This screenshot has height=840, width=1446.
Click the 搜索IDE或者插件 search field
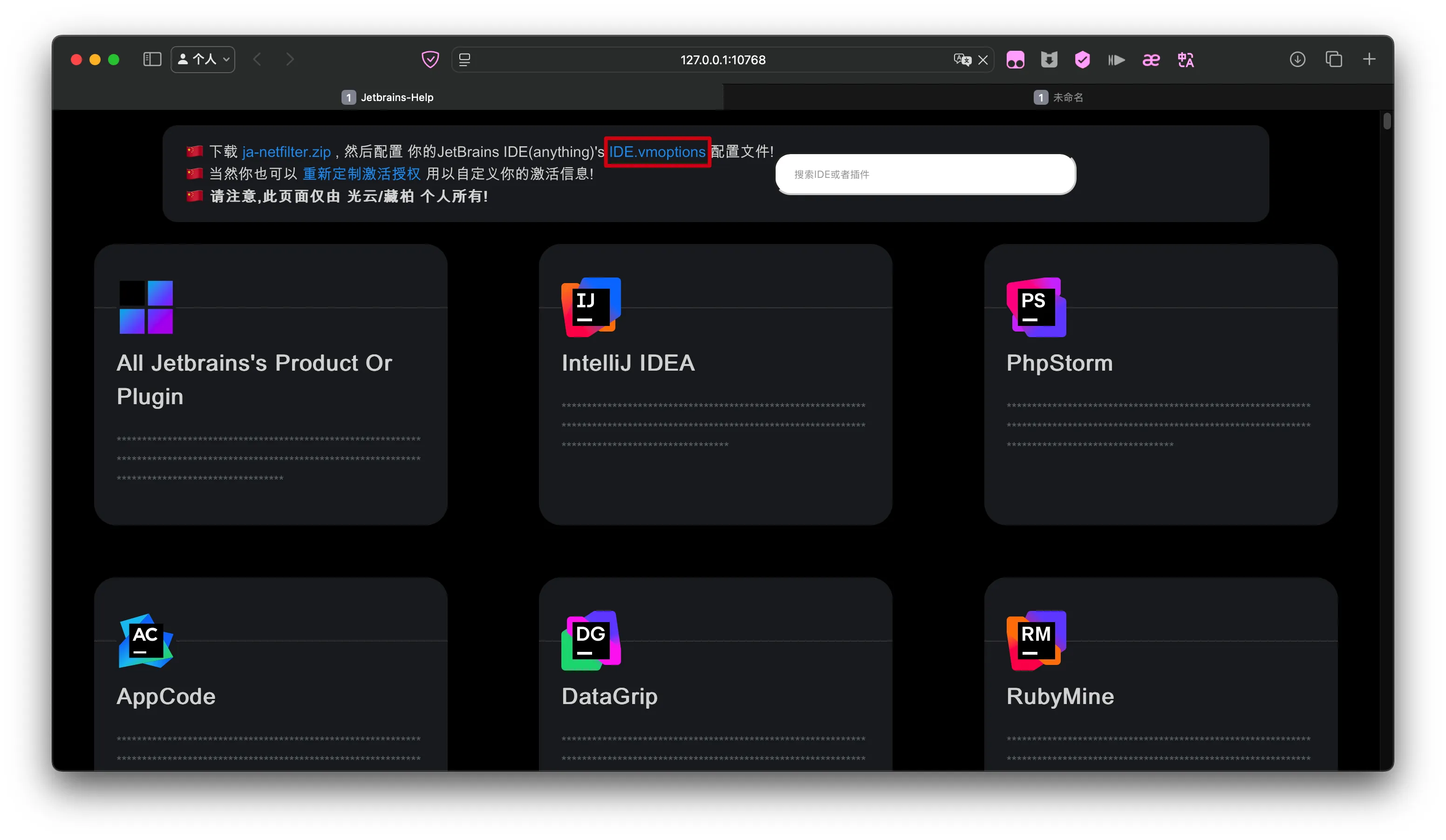click(925, 174)
